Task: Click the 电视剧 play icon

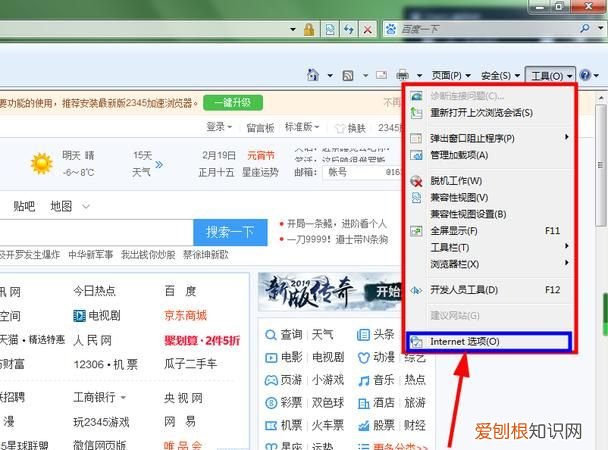Action: click(x=79, y=316)
